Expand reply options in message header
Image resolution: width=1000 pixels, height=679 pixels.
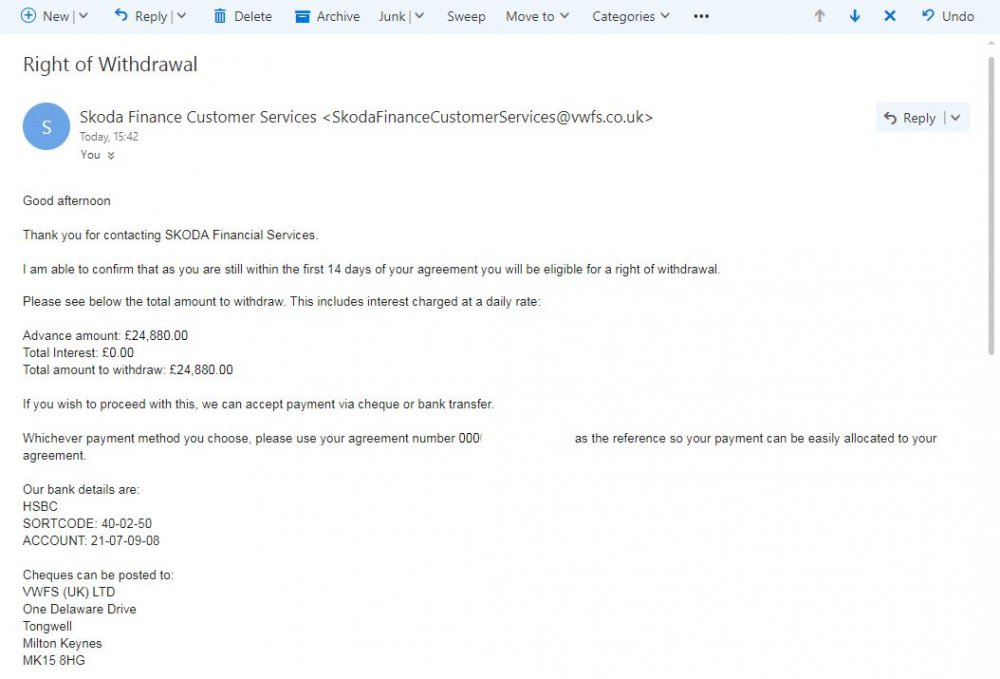(x=955, y=117)
